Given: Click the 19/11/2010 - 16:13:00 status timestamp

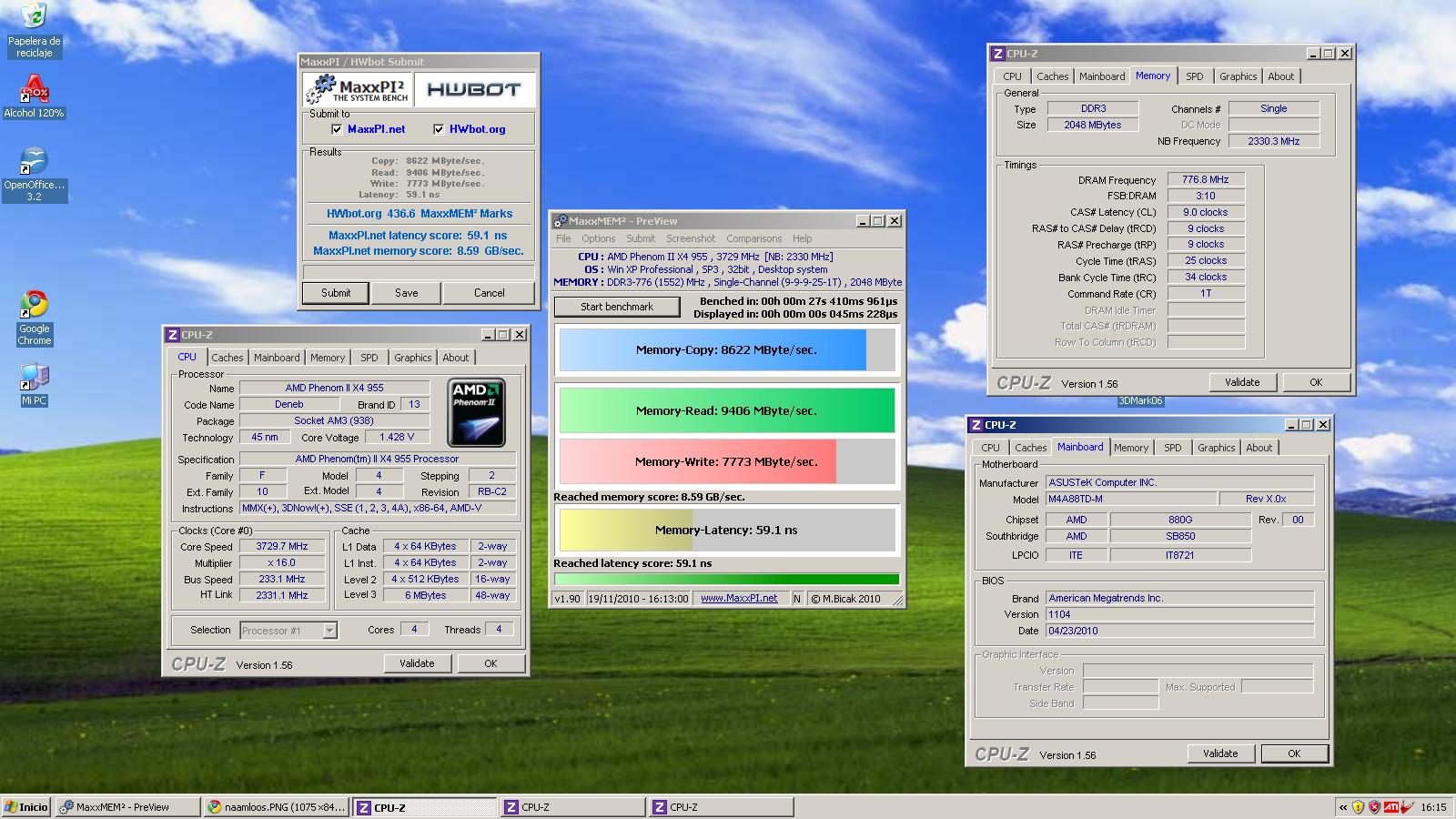Looking at the screenshot, I should click(638, 598).
